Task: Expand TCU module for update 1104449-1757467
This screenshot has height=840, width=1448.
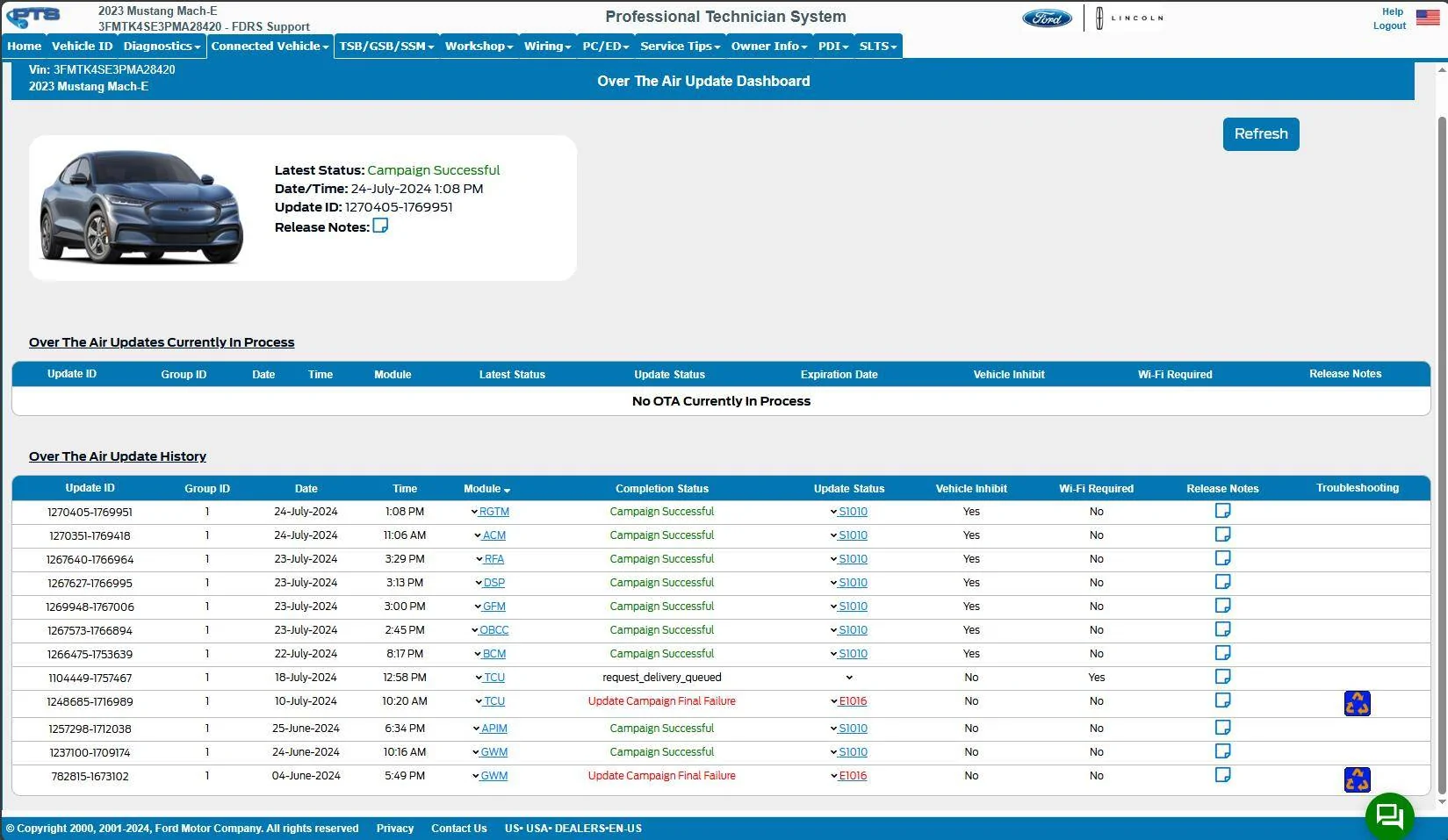Action: [x=490, y=678]
